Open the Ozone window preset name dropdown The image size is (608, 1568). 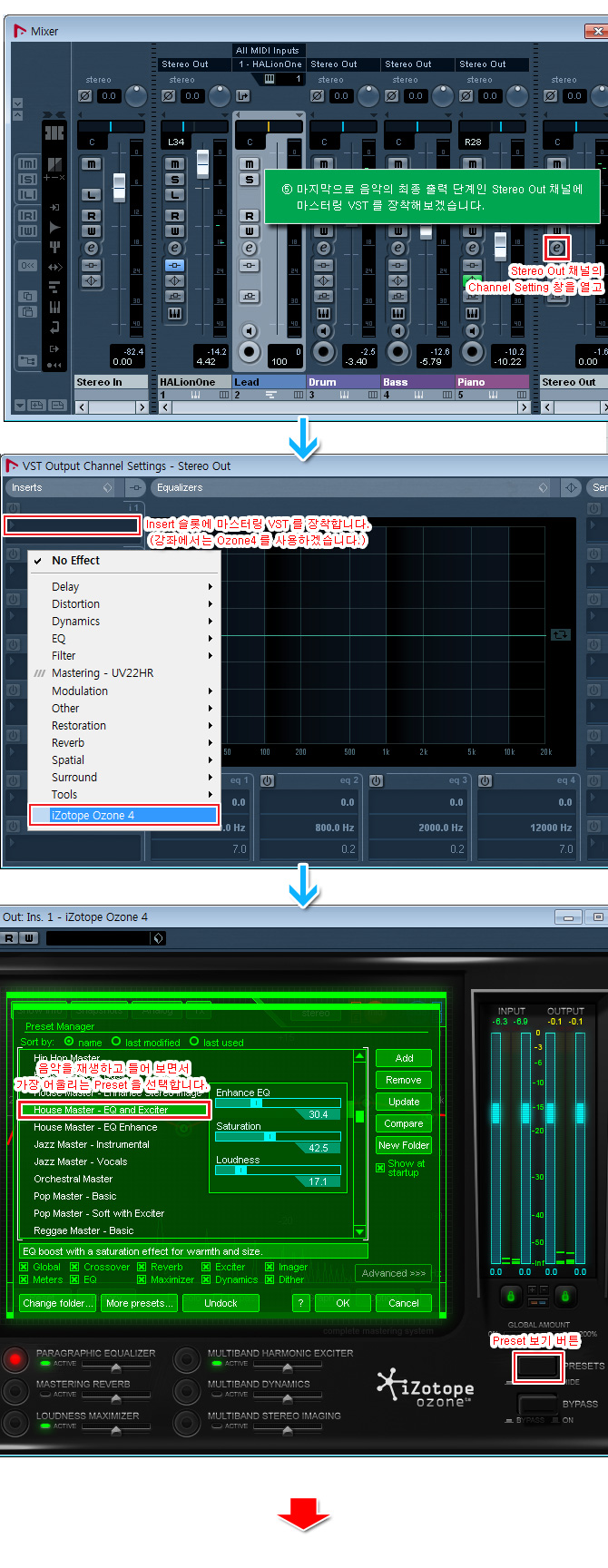[x=158, y=938]
